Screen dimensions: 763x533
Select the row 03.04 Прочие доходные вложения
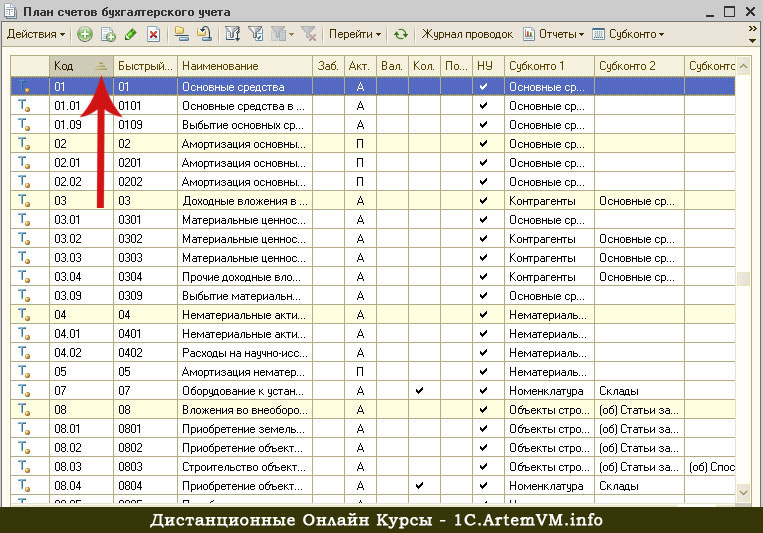[373, 277]
